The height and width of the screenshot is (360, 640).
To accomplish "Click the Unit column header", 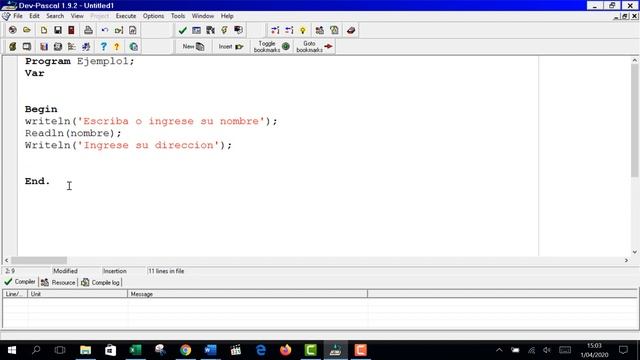I will [x=78, y=294].
